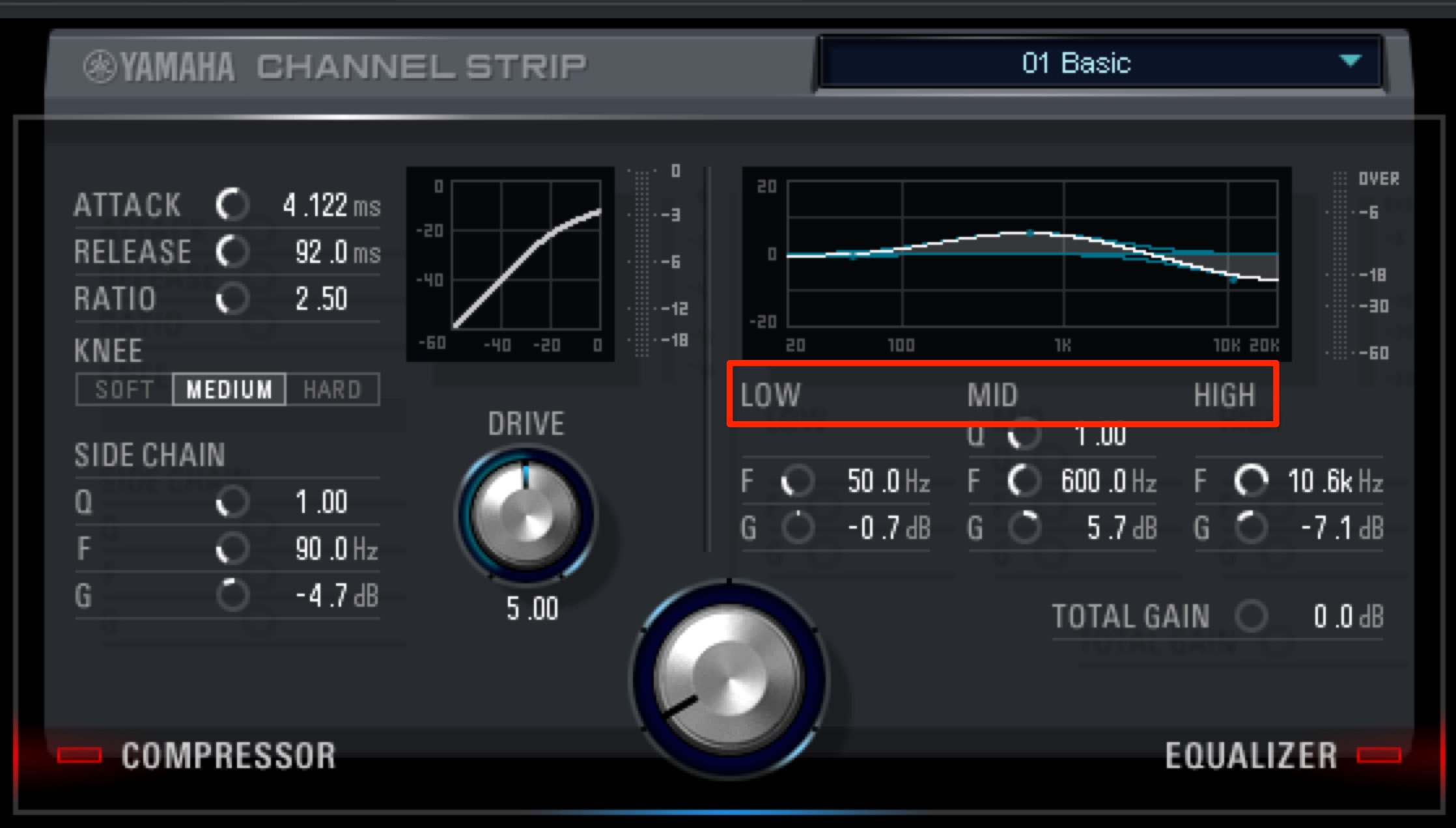
Task: Adjust the compressor ATTACK knob
Action: pyautogui.click(x=232, y=204)
